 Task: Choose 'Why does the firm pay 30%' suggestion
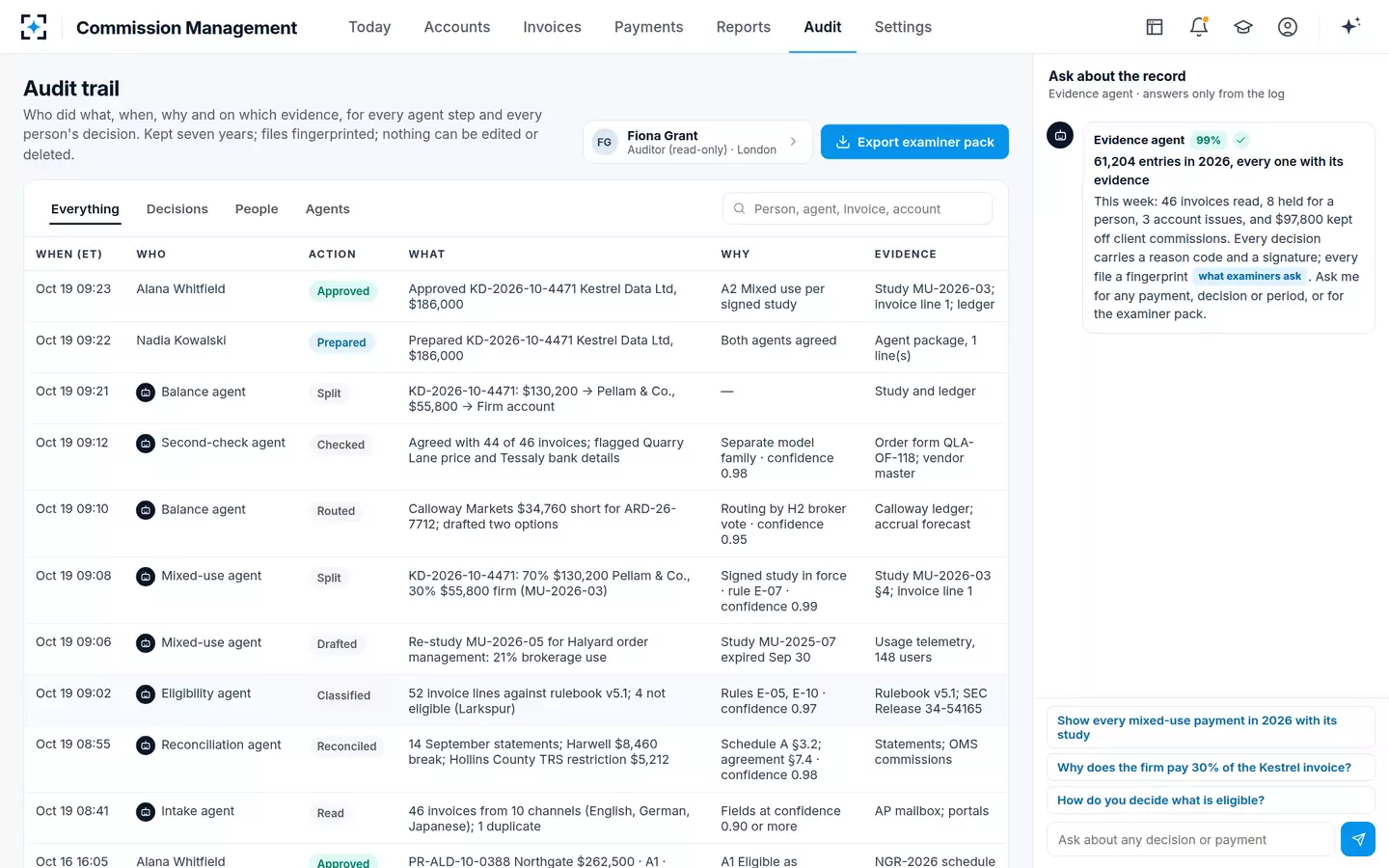(x=1211, y=768)
